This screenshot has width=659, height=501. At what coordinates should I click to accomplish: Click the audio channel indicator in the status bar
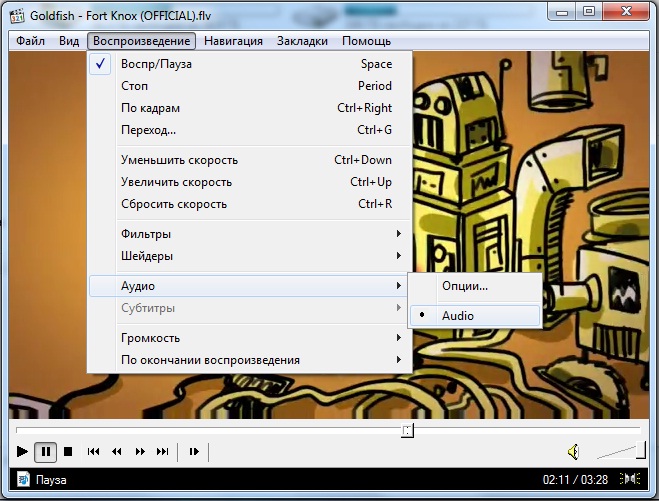pos(630,479)
